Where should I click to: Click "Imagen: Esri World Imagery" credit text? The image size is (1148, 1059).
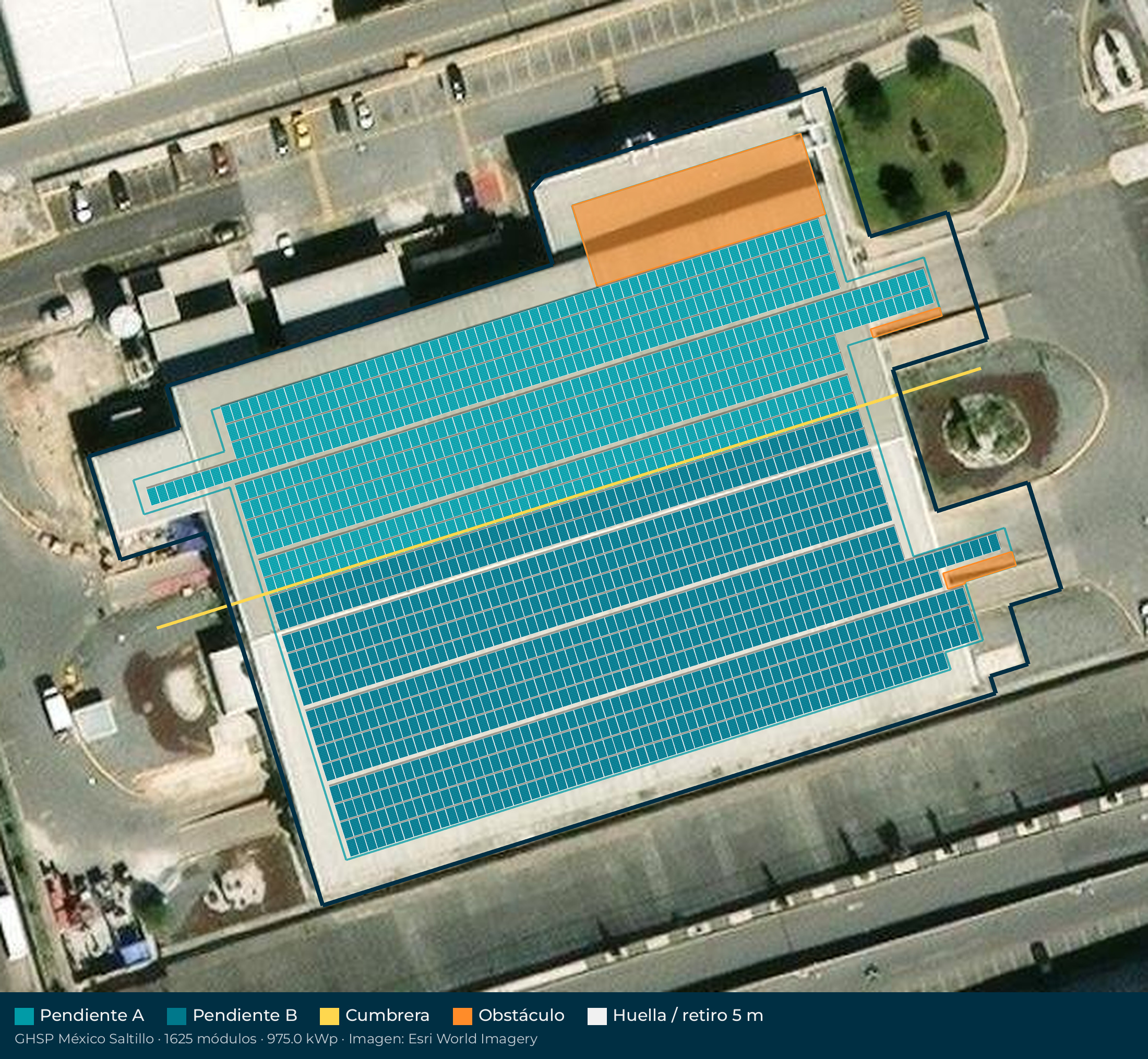point(443,1039)
